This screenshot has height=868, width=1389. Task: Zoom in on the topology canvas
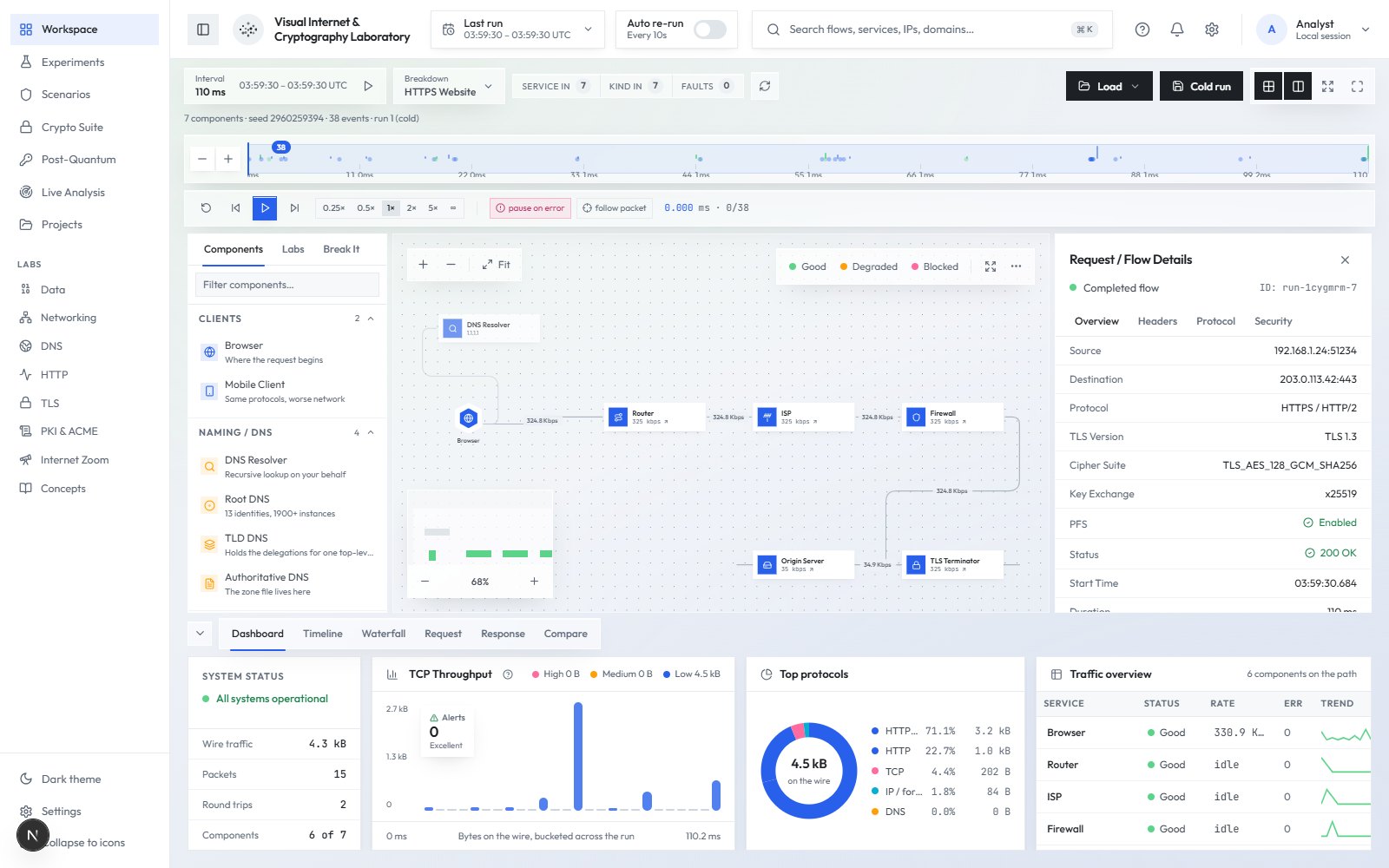(423, 265)
